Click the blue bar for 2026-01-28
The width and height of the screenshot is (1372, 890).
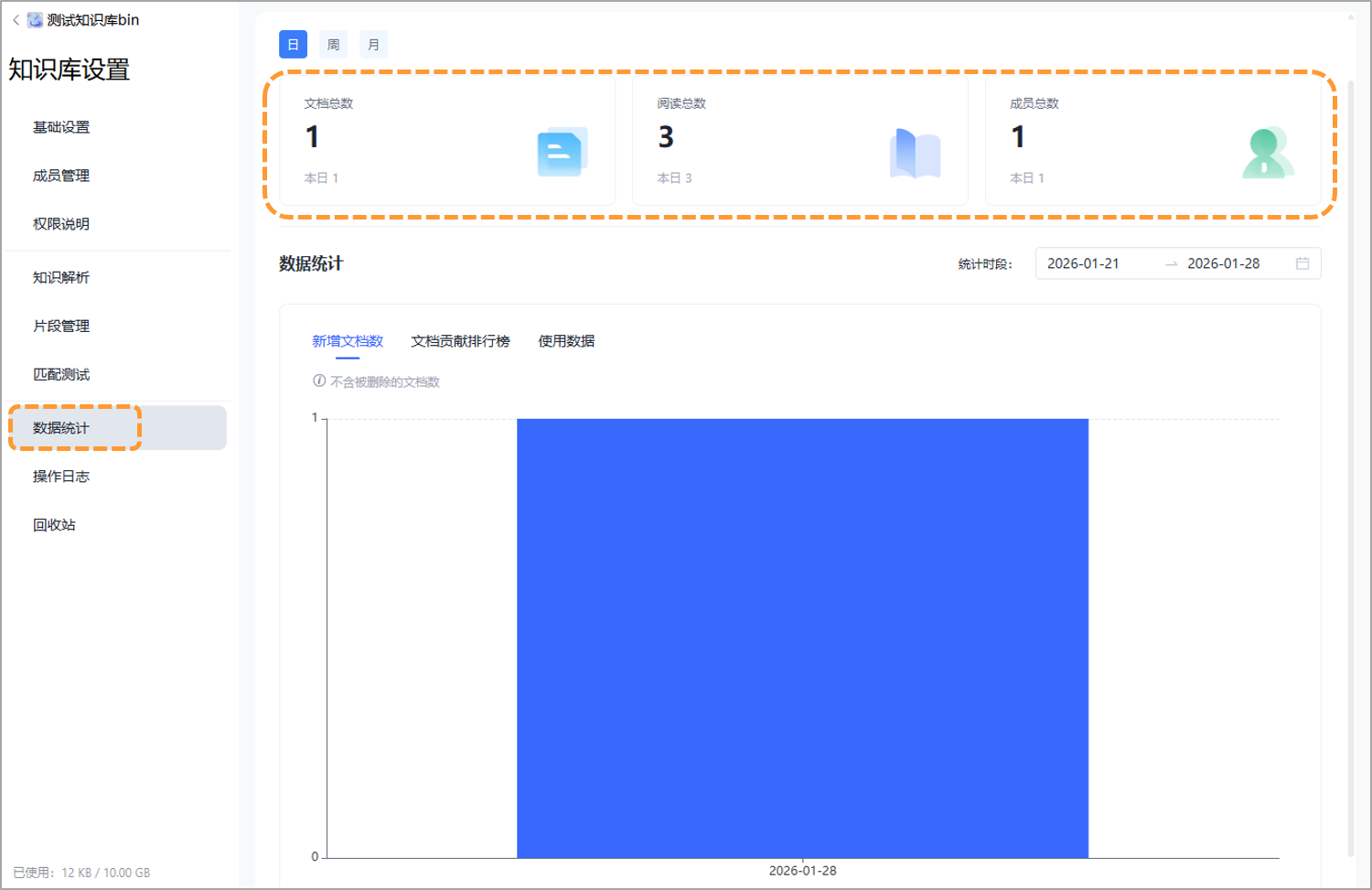point(803,640)
